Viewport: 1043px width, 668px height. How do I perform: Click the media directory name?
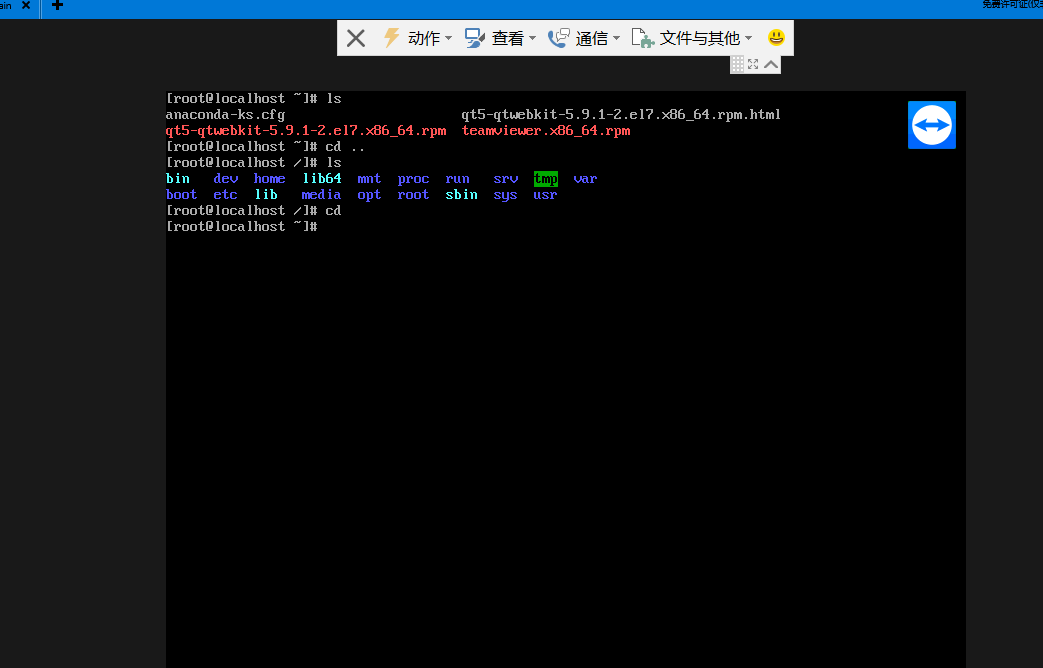[321, 194]
